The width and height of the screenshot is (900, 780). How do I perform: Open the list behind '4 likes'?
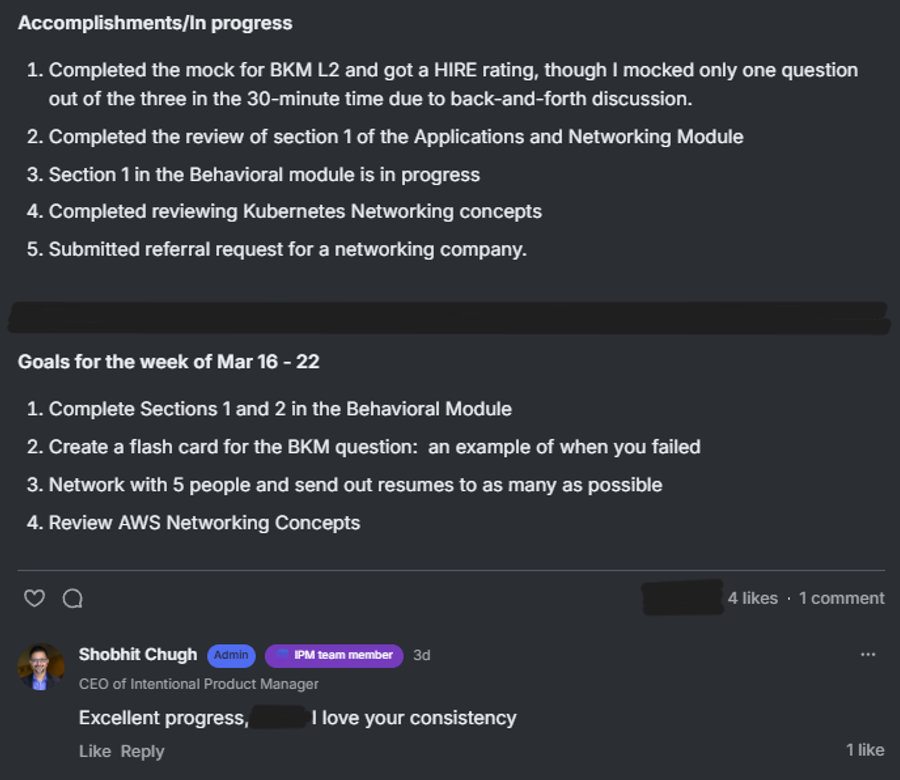tap(752, 597)
